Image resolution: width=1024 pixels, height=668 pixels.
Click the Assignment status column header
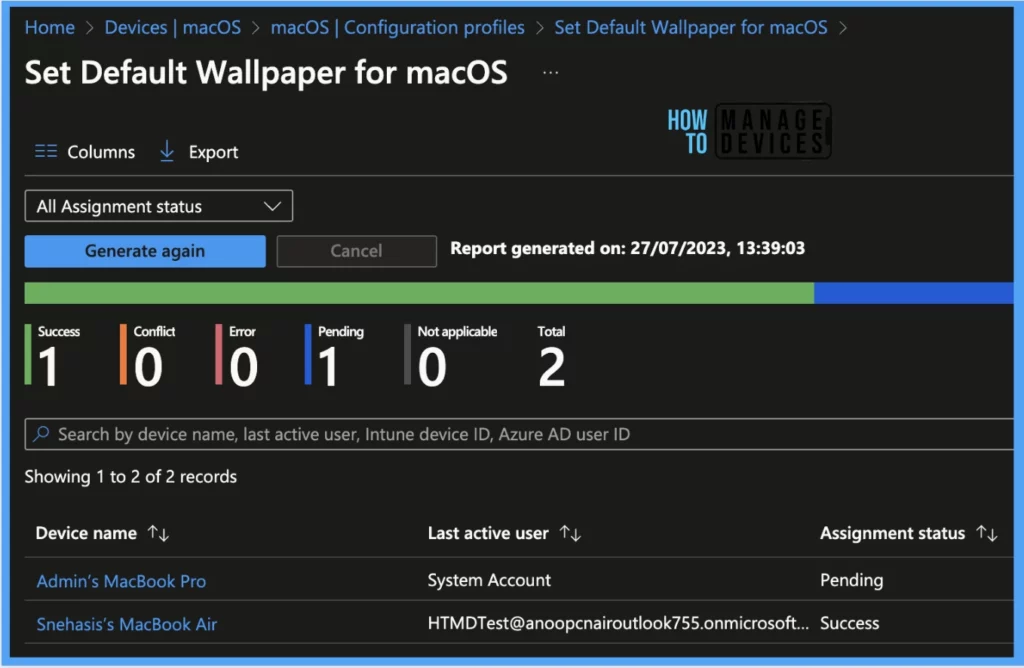click(x=892, y=533)
